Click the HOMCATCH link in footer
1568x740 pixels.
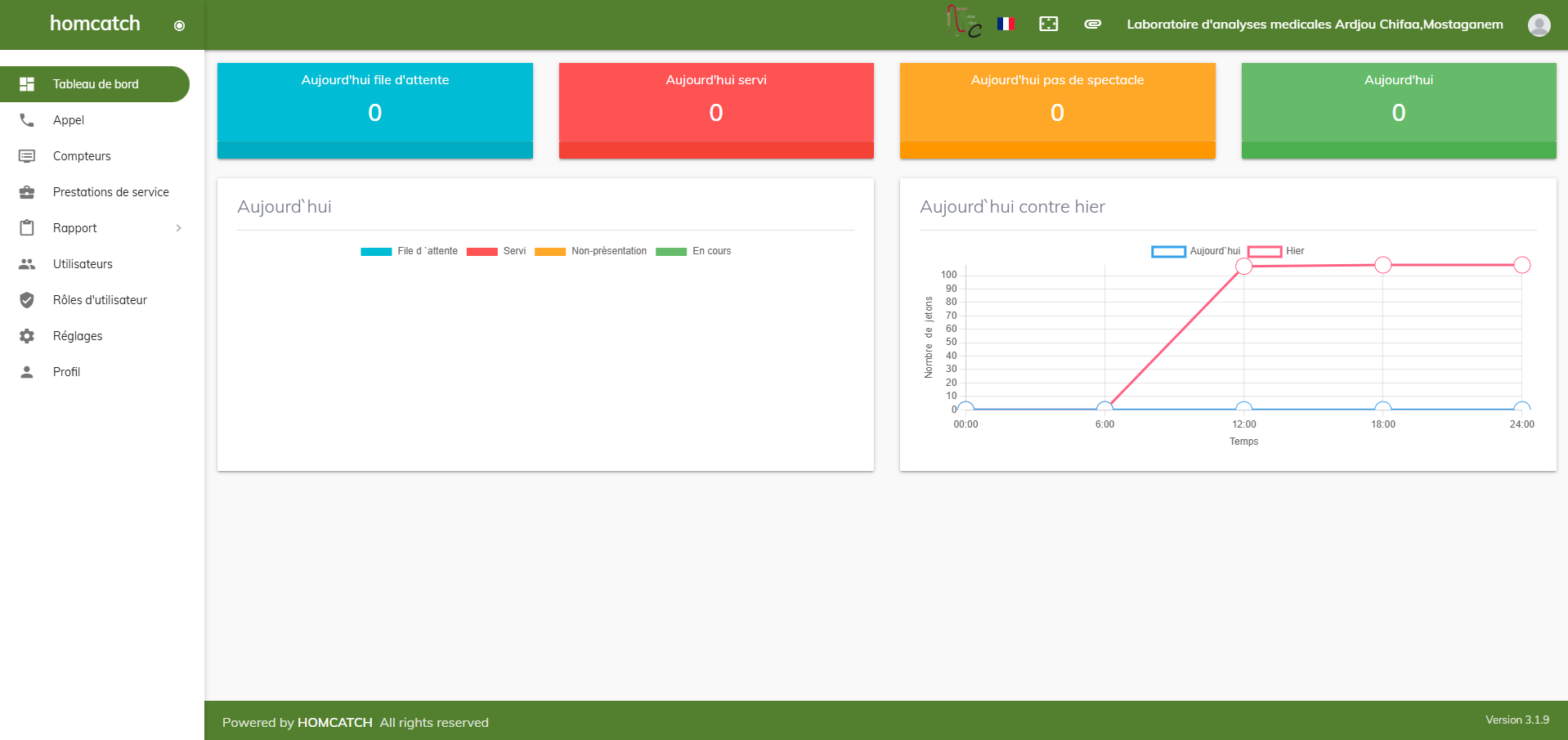coord(335,722)
